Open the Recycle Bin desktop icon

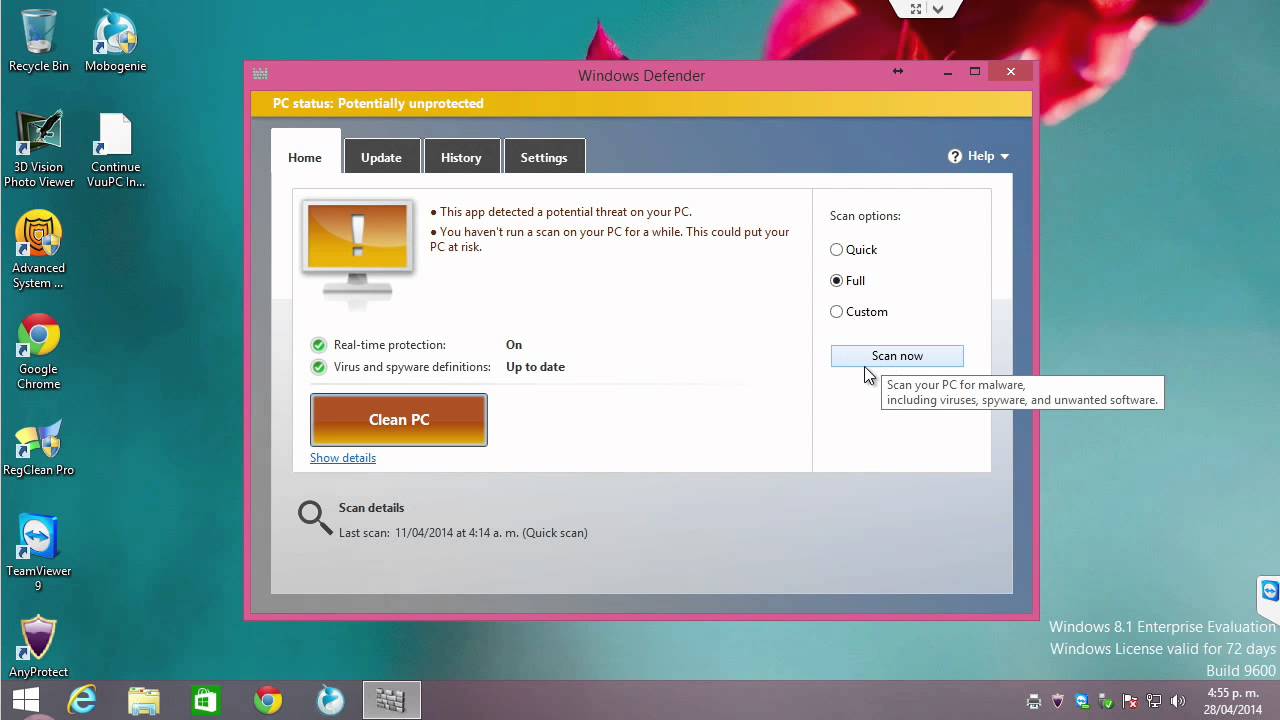click(39, 41)
